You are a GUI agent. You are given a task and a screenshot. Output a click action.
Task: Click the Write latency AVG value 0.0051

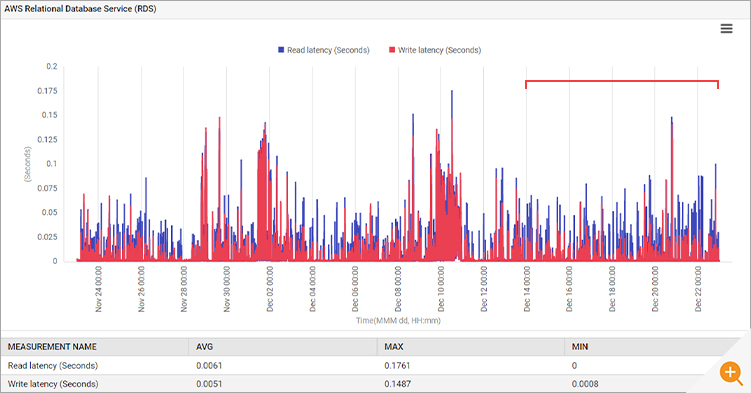[209, 384]
